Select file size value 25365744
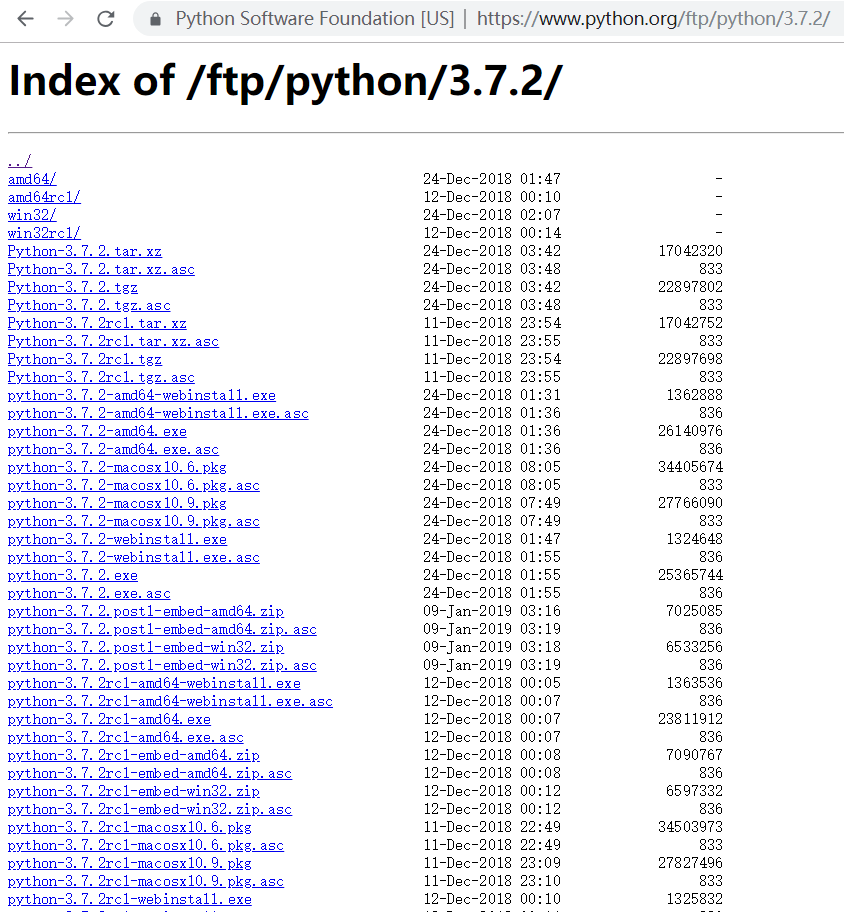Viewport: 844px width, 912px height. [x=690, y=575]
